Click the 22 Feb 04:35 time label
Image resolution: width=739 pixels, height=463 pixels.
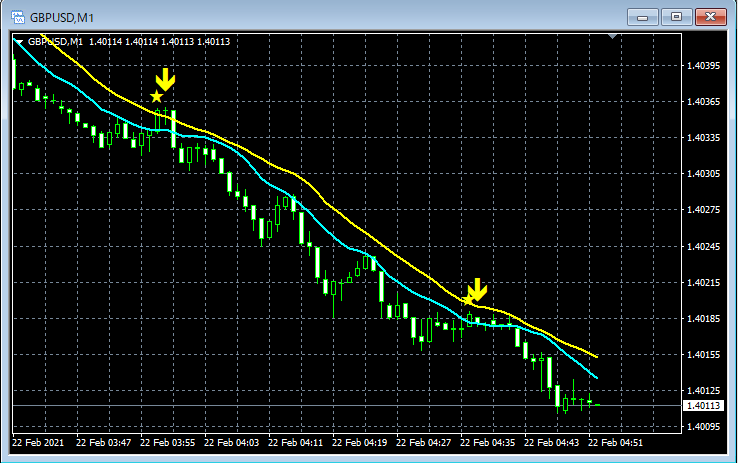(x=487, y=443)
